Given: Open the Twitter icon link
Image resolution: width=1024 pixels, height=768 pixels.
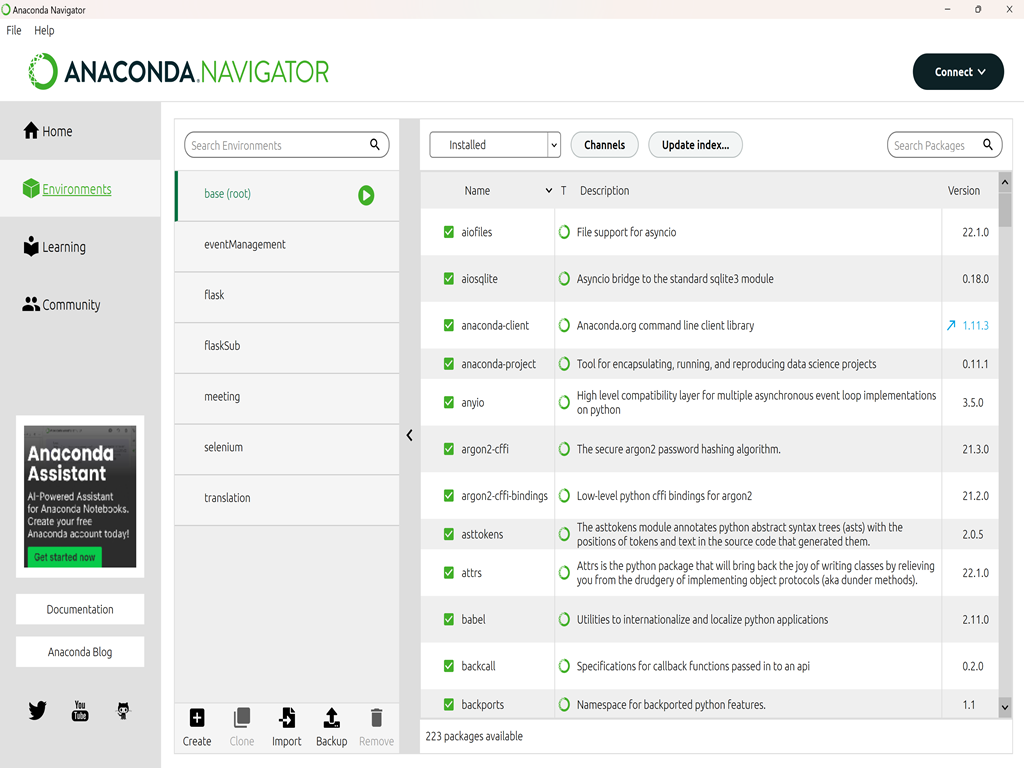Looking at the screenshot, I should (x=37, y=711).
